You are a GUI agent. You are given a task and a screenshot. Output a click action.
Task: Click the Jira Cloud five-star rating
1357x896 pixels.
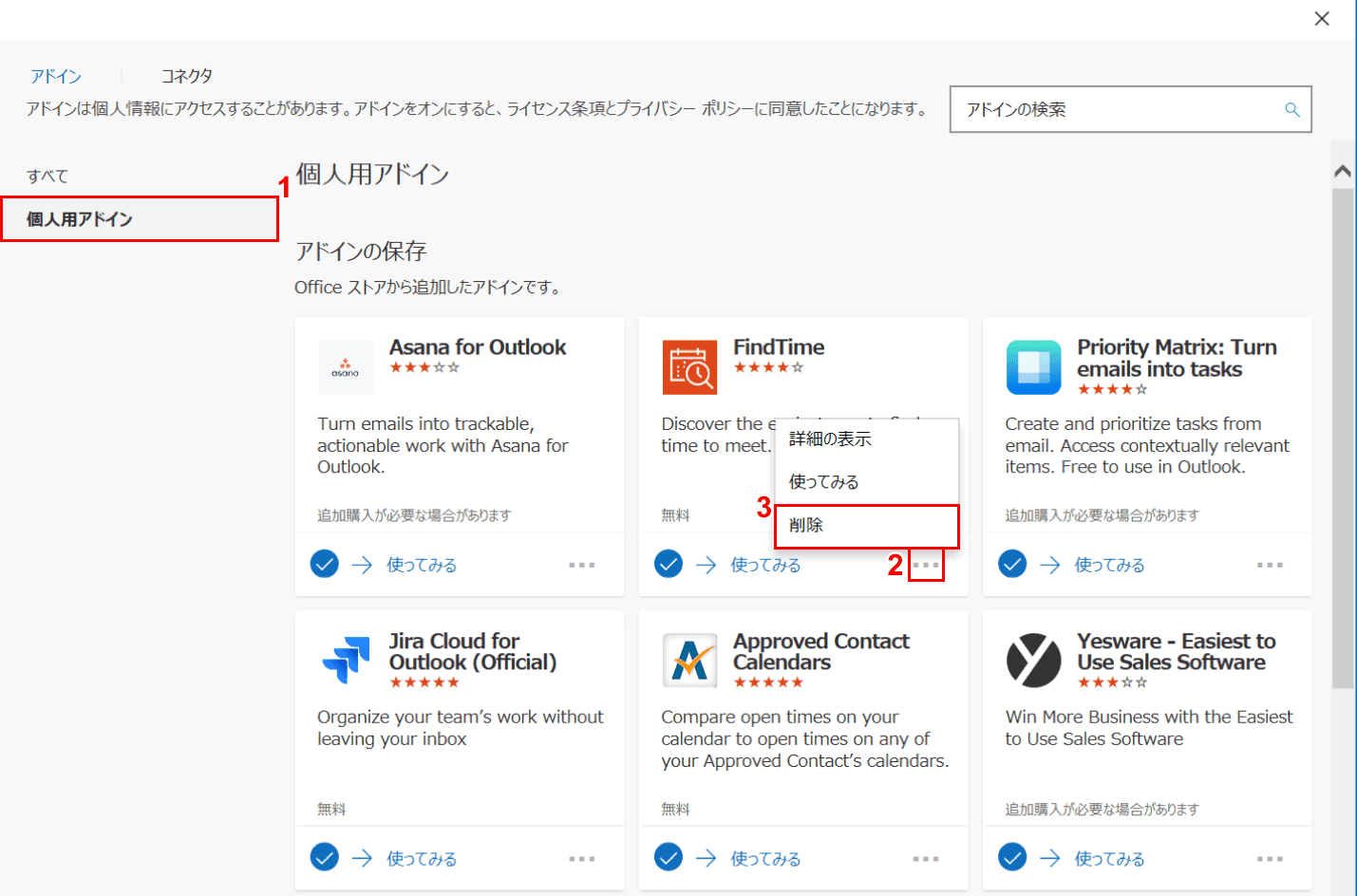[x=424, y=682]
